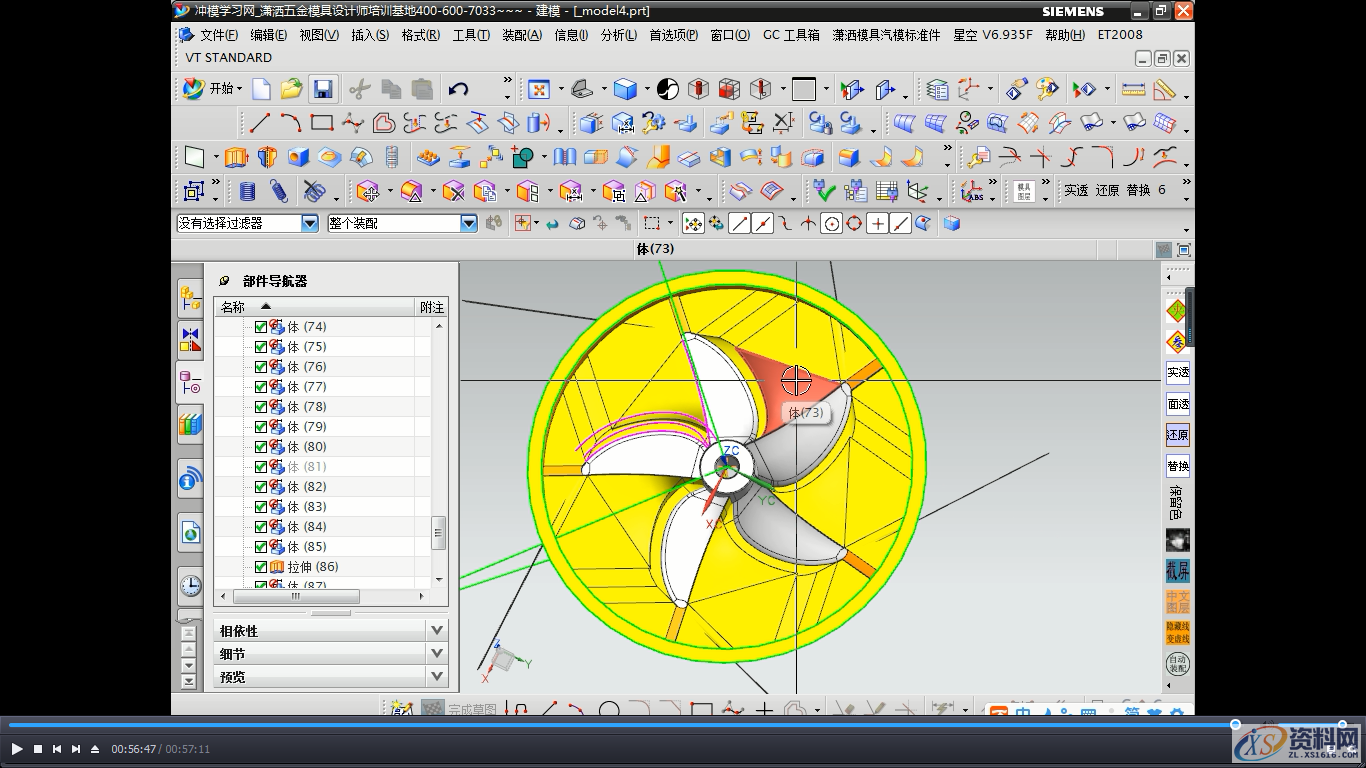The image size is (1366, 768).
Task: Select the Line sketch tool
Action: coord(260,123)
